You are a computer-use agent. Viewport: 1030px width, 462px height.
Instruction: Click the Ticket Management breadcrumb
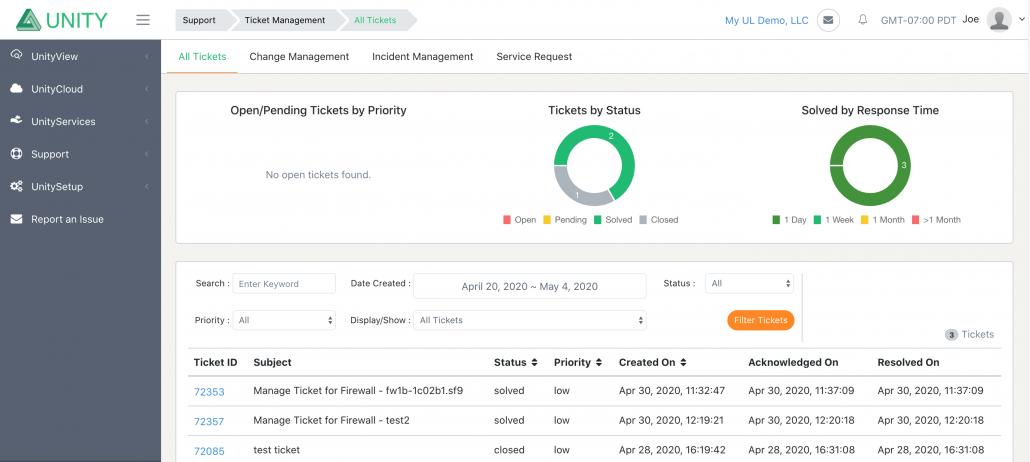285,20
